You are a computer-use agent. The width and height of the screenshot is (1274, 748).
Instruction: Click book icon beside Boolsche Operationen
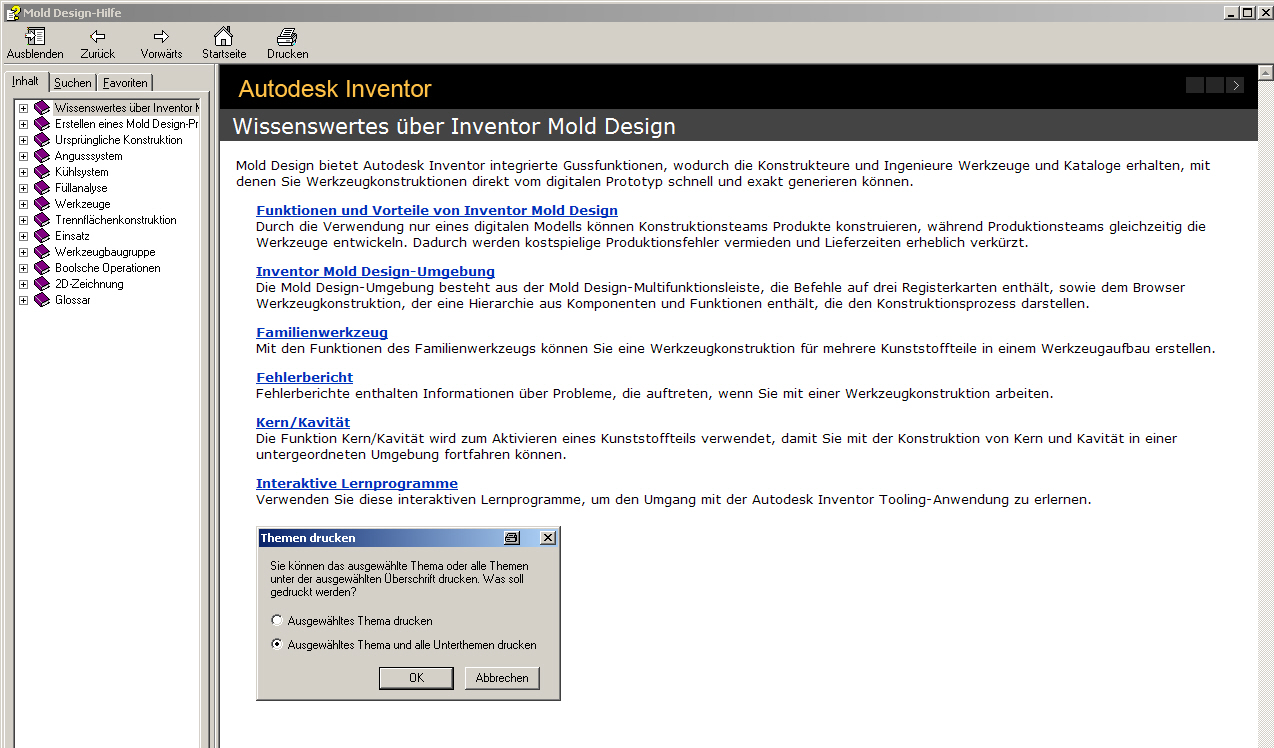pos(41,268)
